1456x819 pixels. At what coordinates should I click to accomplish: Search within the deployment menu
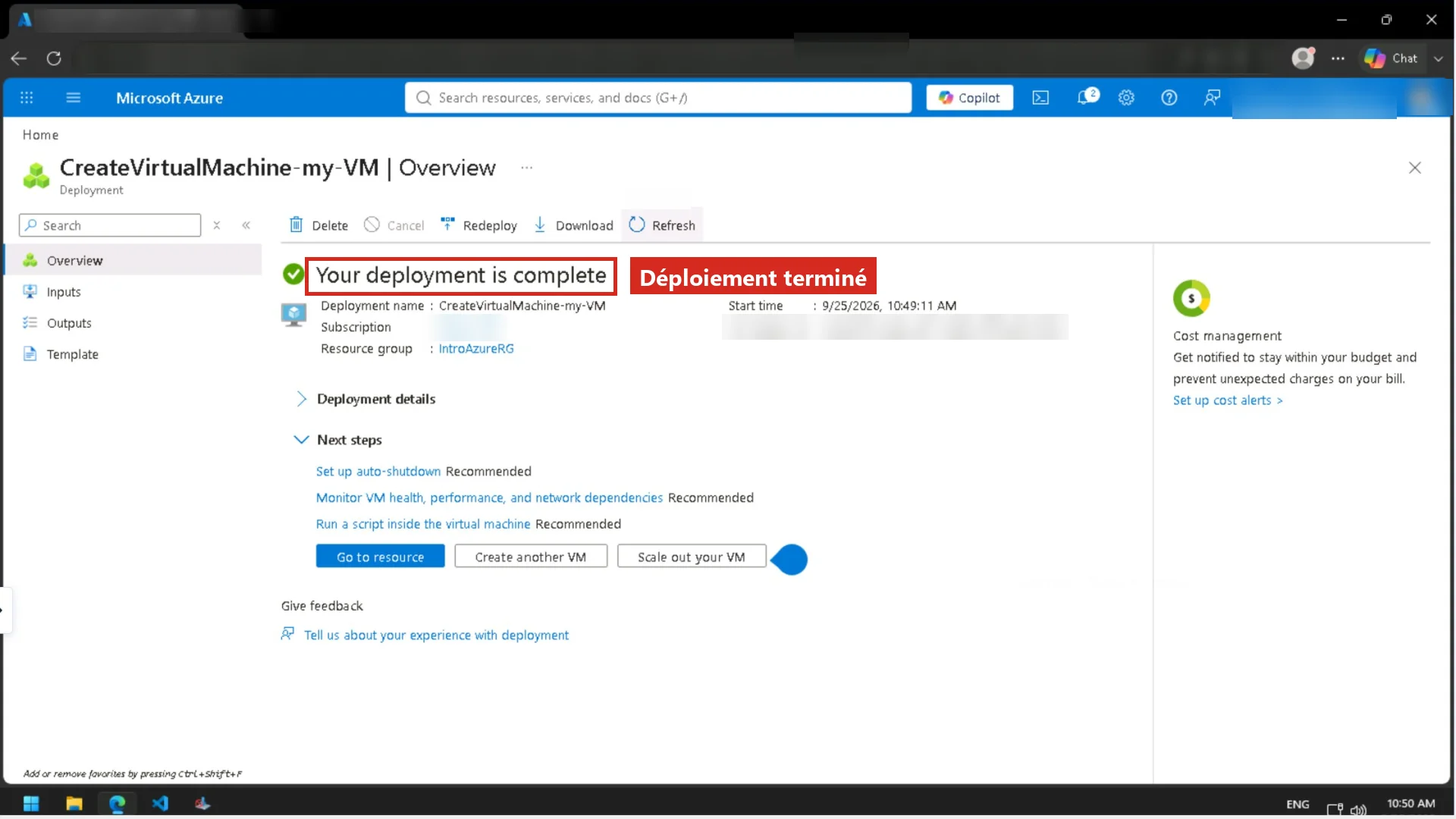click(110, 225)
